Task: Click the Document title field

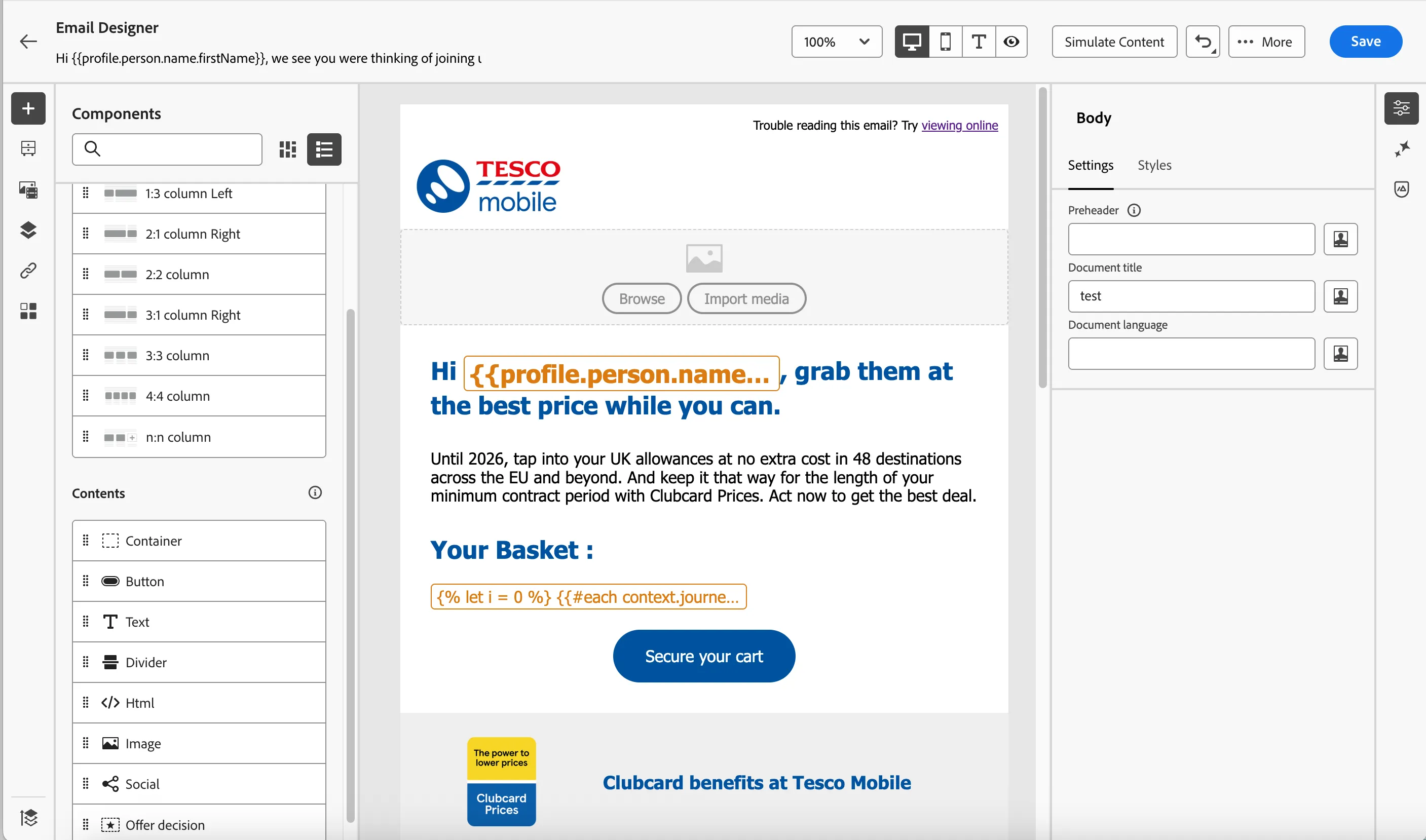Action: pyautogui.click(x=1191, y=296)
